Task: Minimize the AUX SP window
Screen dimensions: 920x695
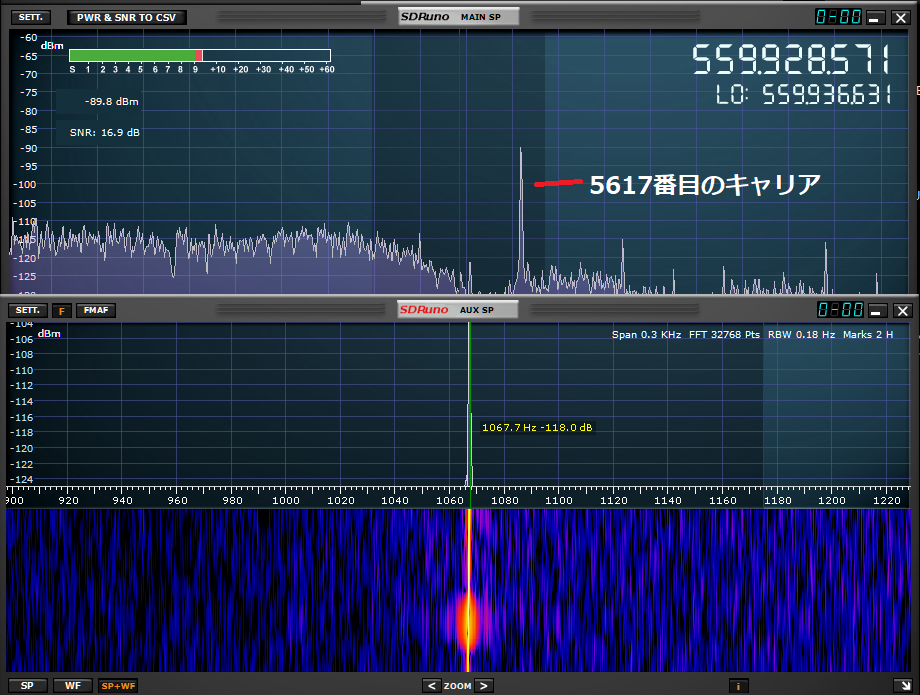Action: (x=876, y=310)
